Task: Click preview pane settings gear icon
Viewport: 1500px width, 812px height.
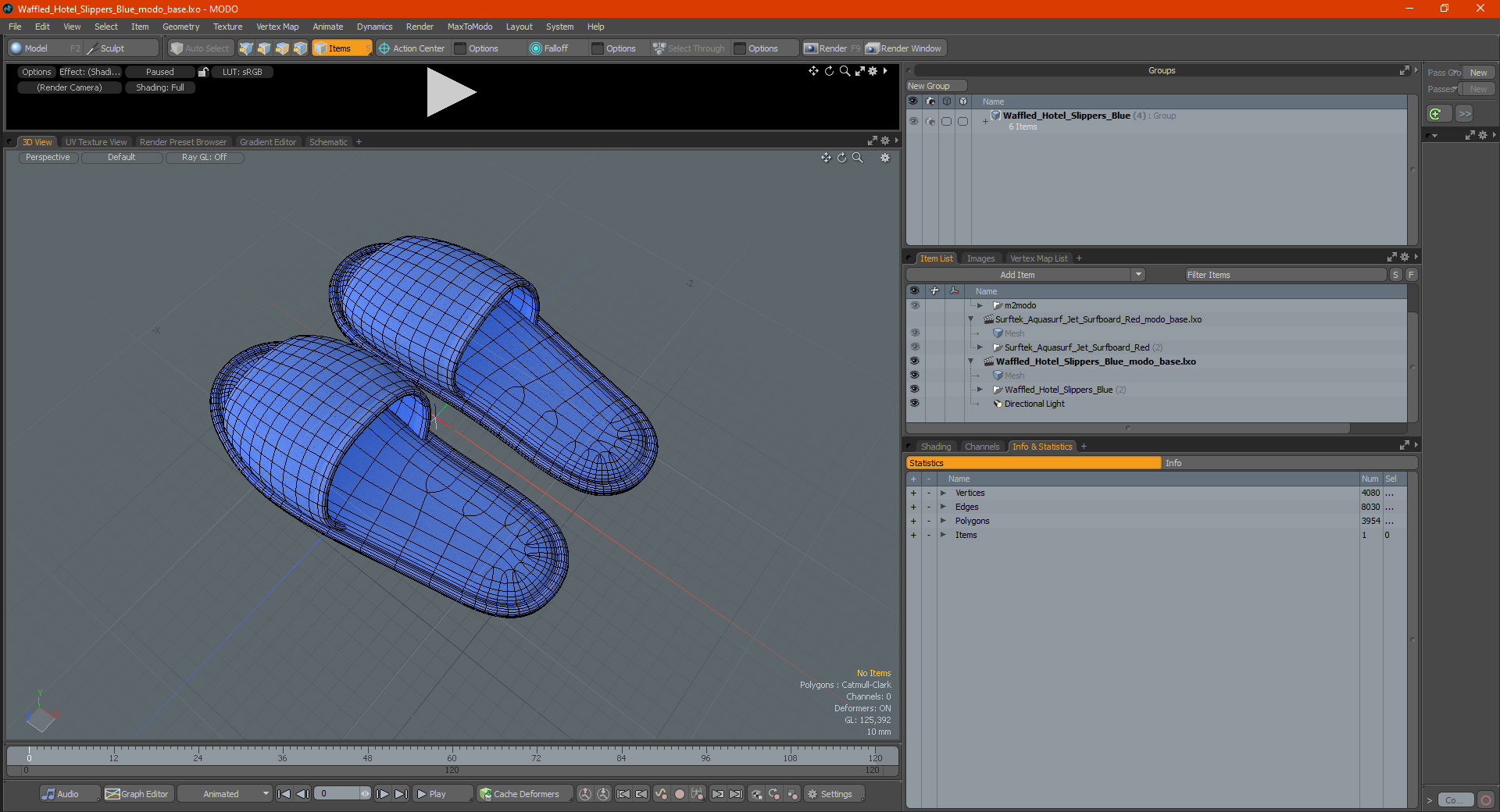Action: coord(873,71)
